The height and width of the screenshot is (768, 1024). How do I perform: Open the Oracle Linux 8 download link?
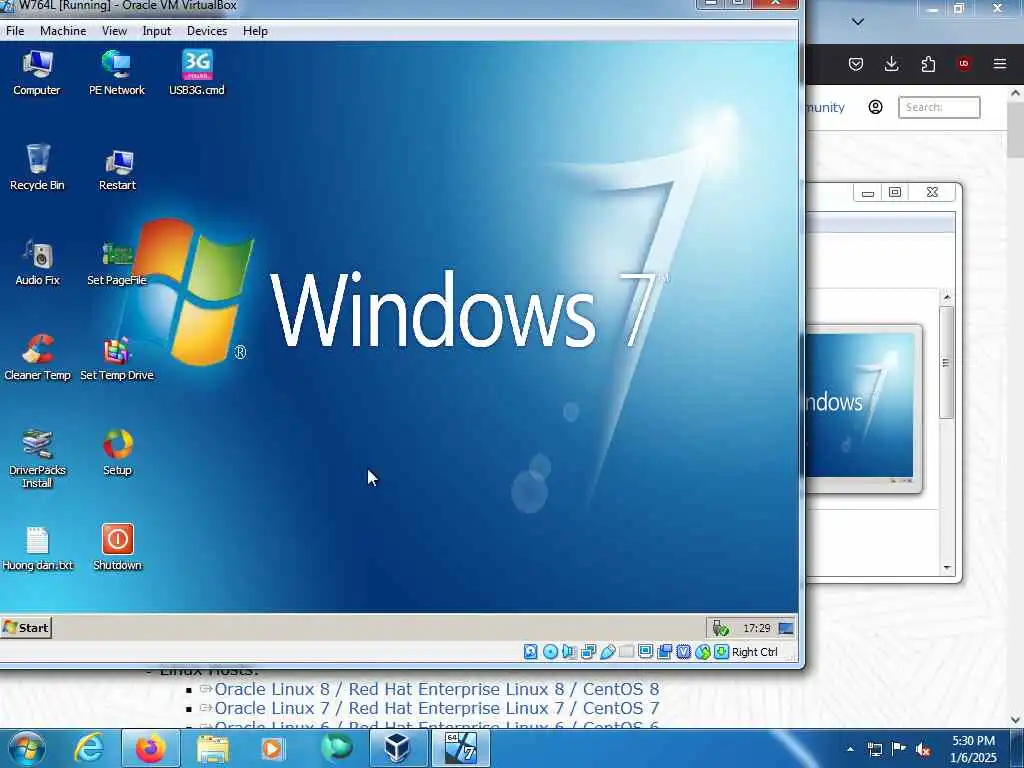pos(436,689)
